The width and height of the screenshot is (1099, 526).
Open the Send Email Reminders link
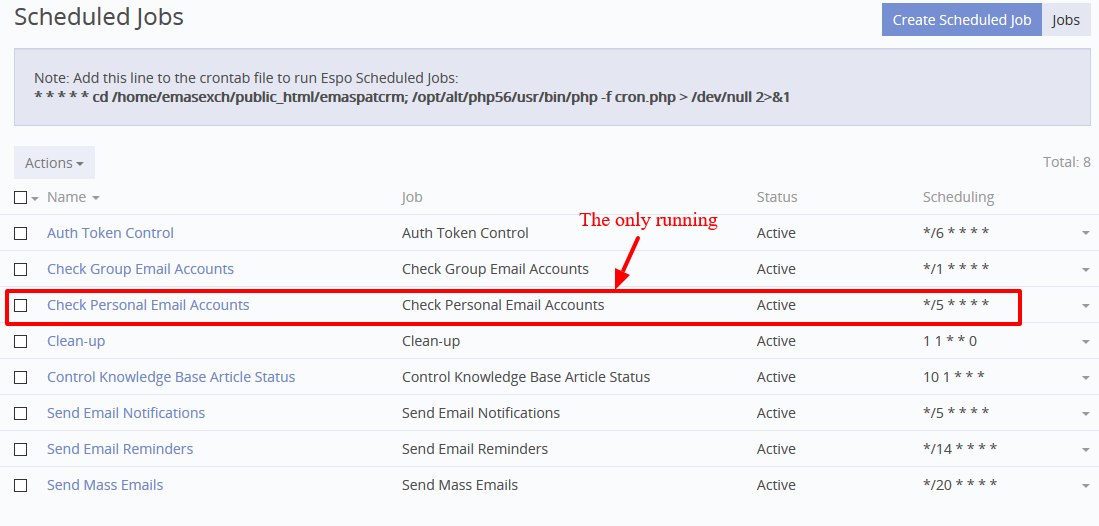pos(120,449)
